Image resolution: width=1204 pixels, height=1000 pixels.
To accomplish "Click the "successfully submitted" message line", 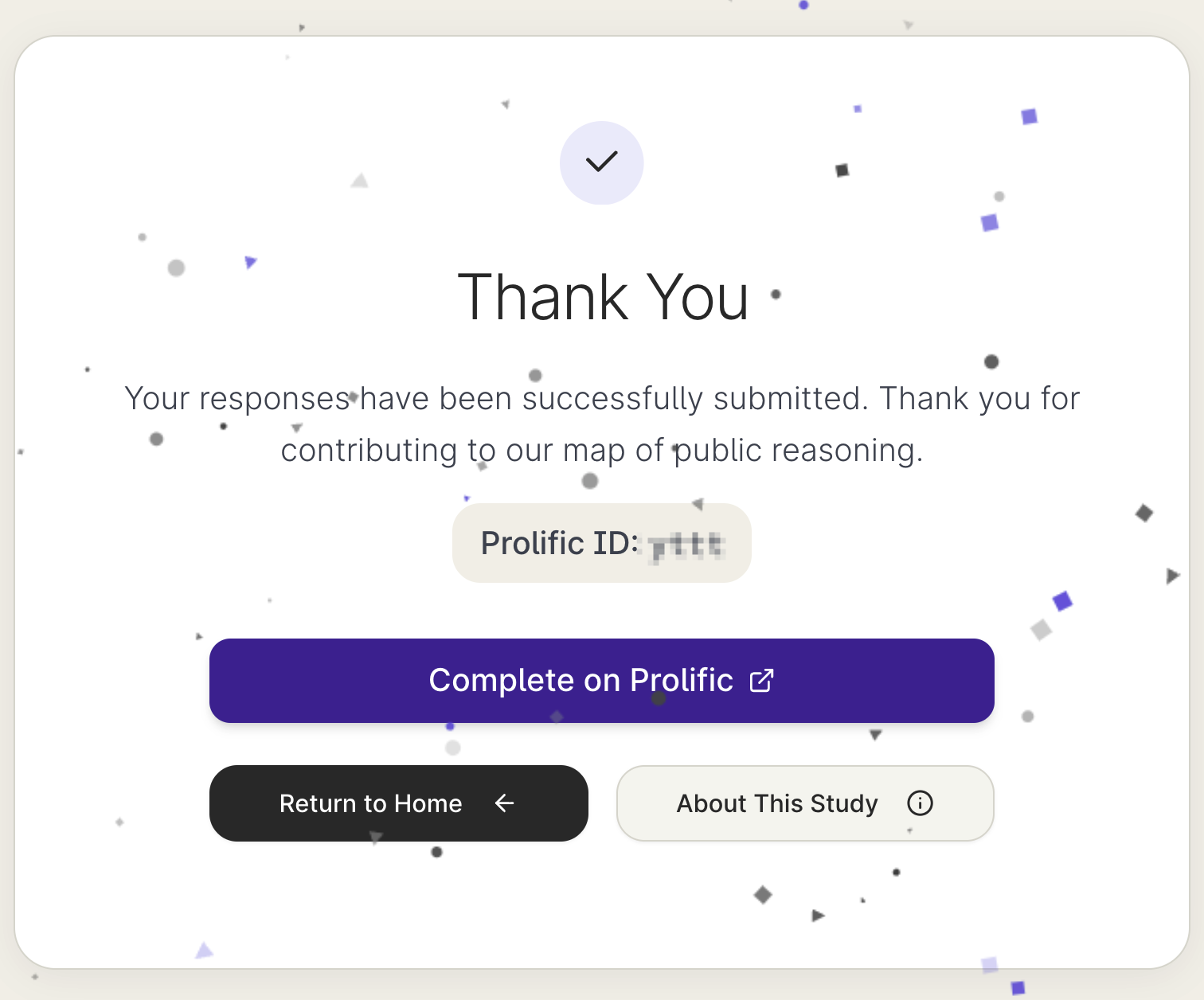I will point(601,398).
